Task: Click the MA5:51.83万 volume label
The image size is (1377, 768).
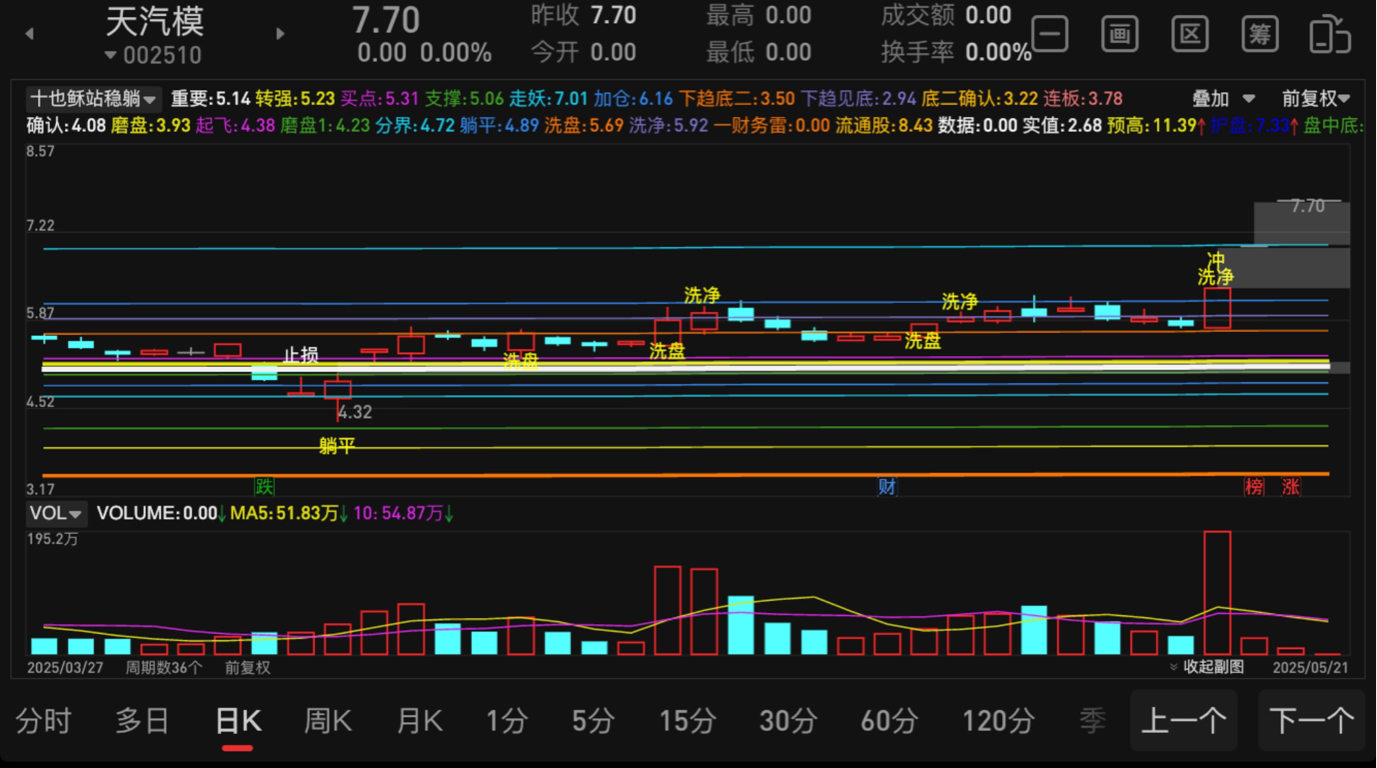Action: [283, 513]
